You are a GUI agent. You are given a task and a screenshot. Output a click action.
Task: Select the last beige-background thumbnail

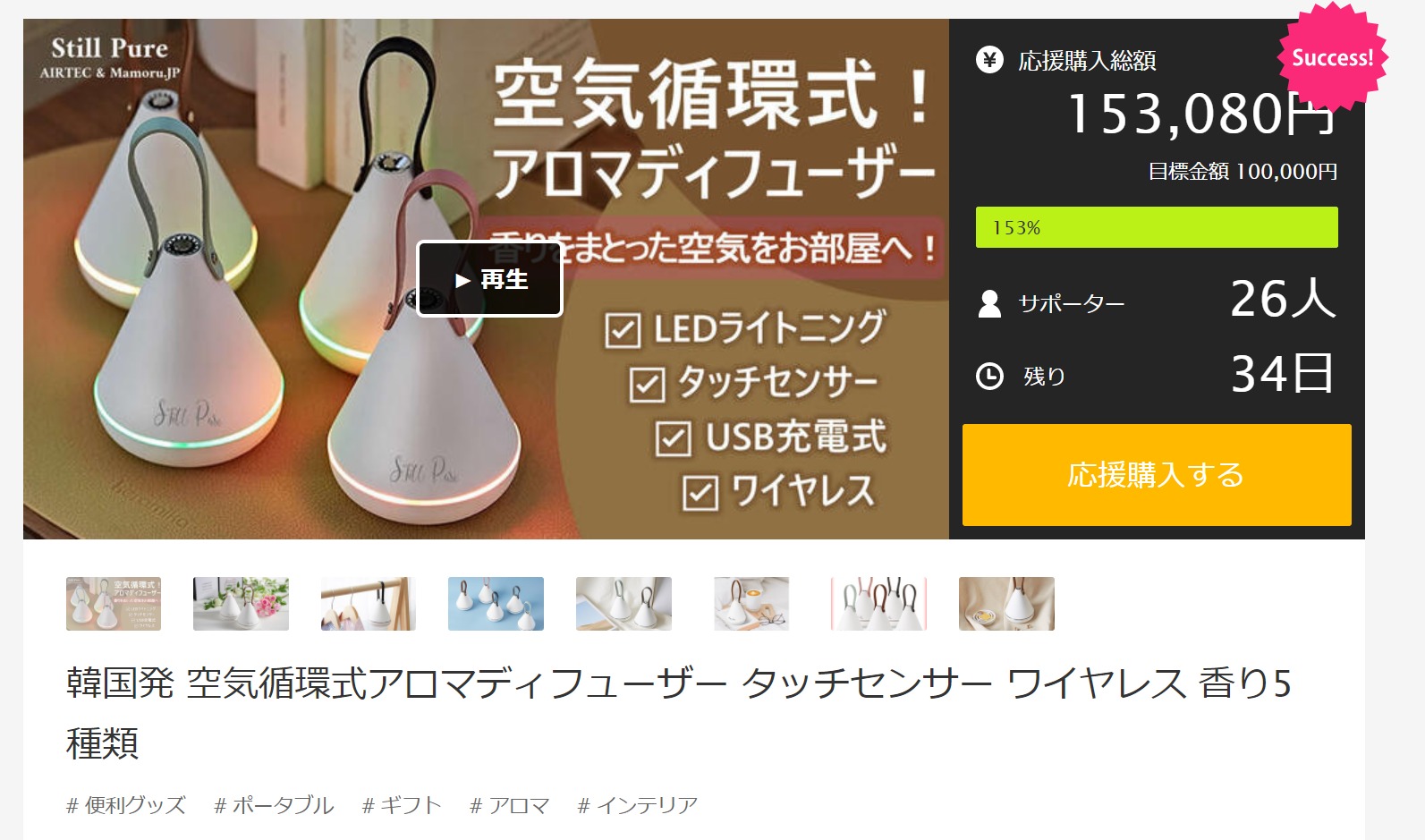(x=1006, y=604)
